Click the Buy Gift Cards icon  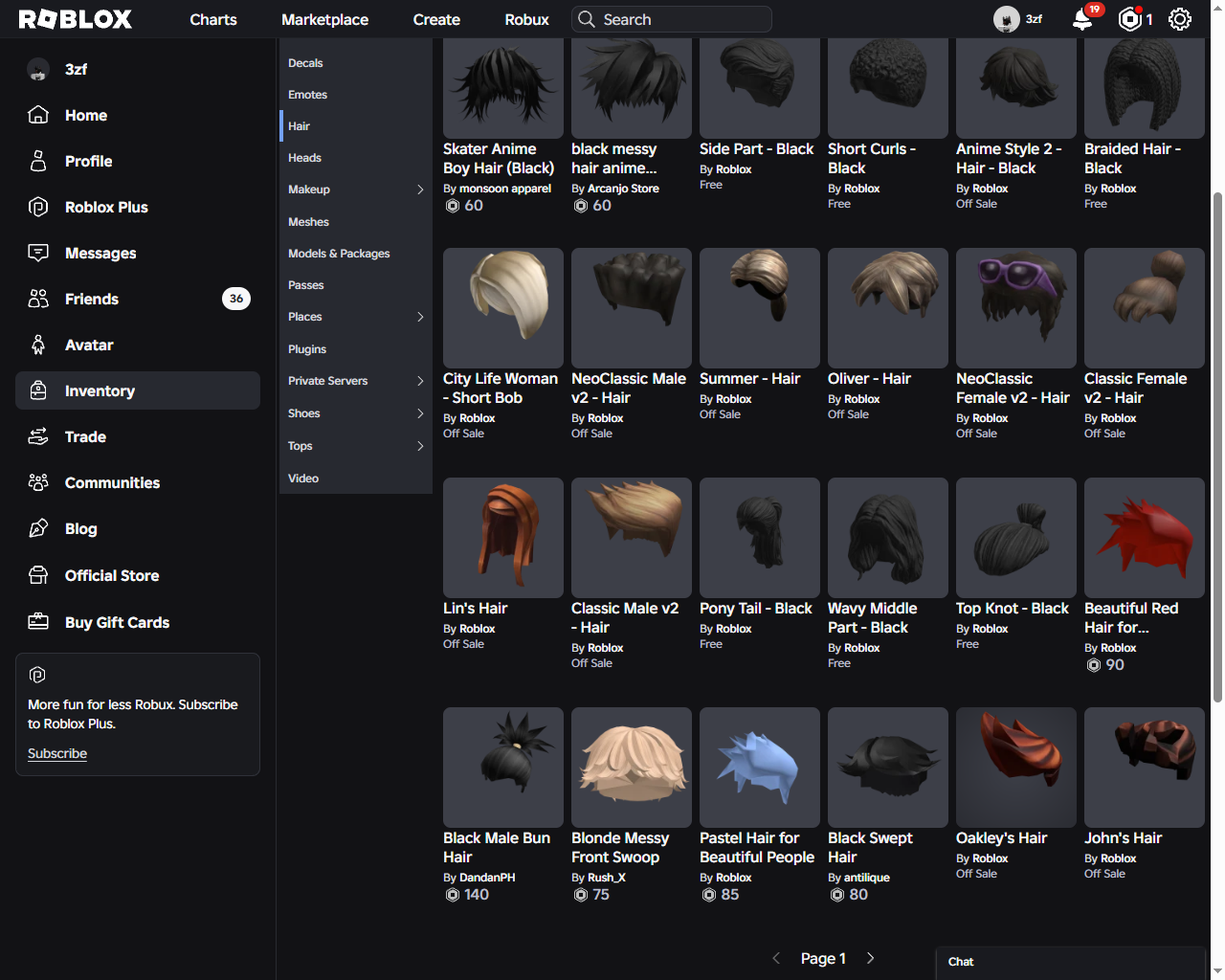click(38, 622)
